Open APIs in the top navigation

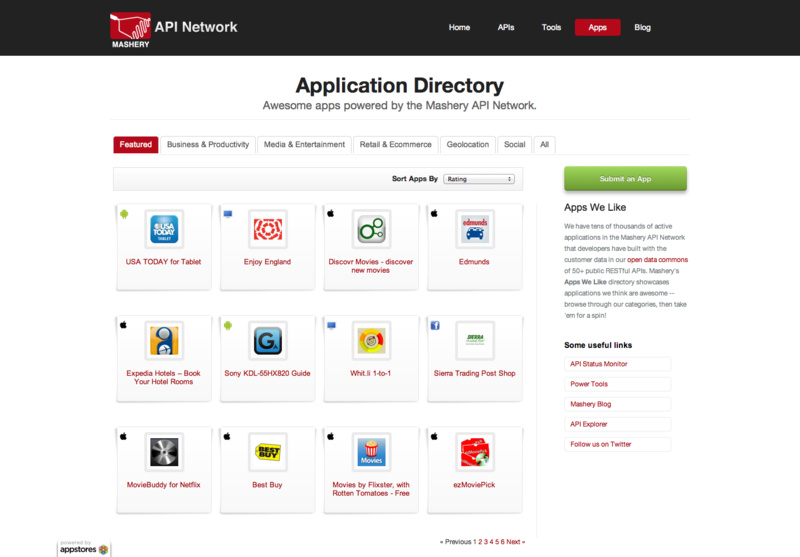[506, 28]
